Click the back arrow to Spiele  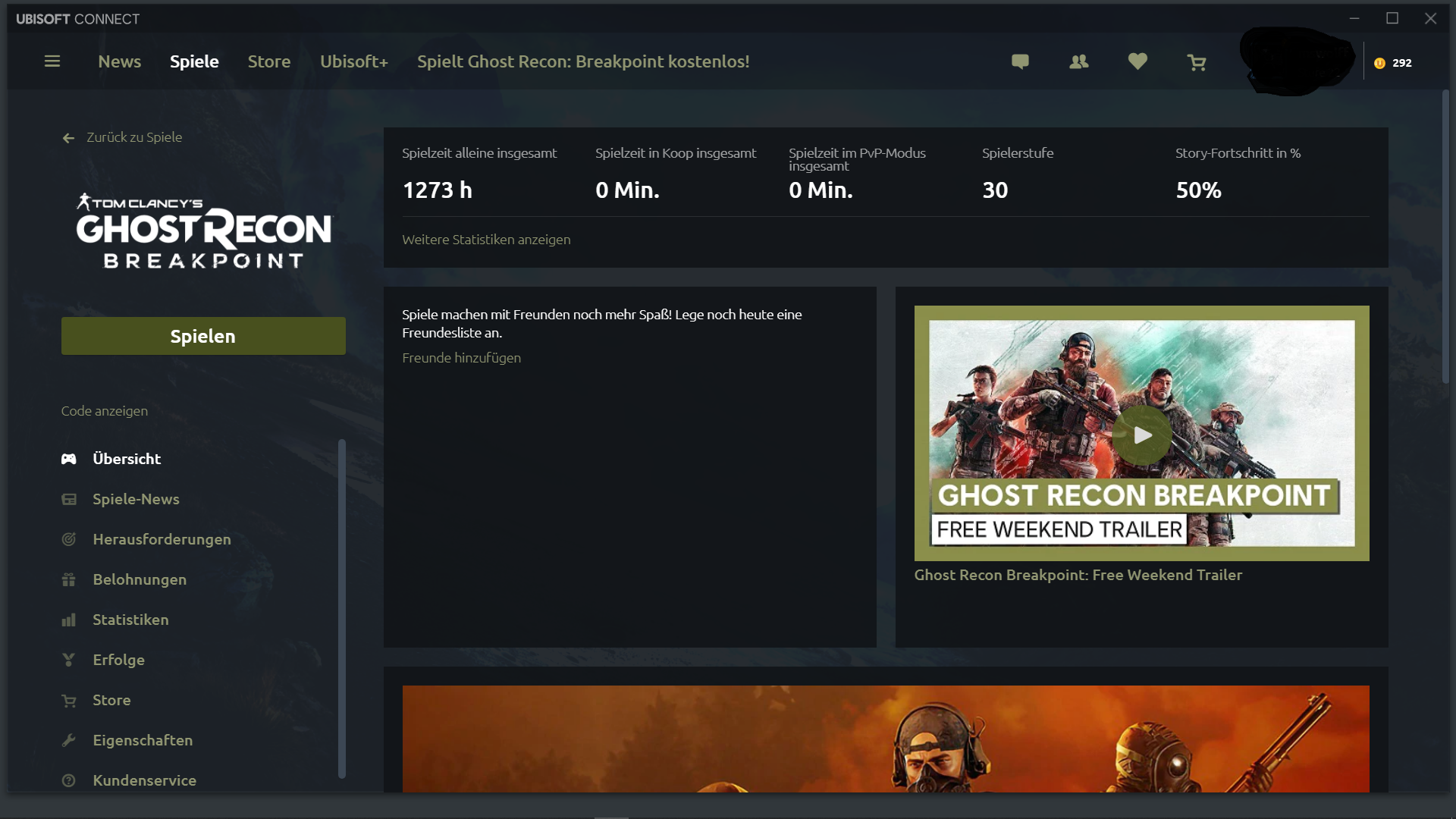point(68,138)
